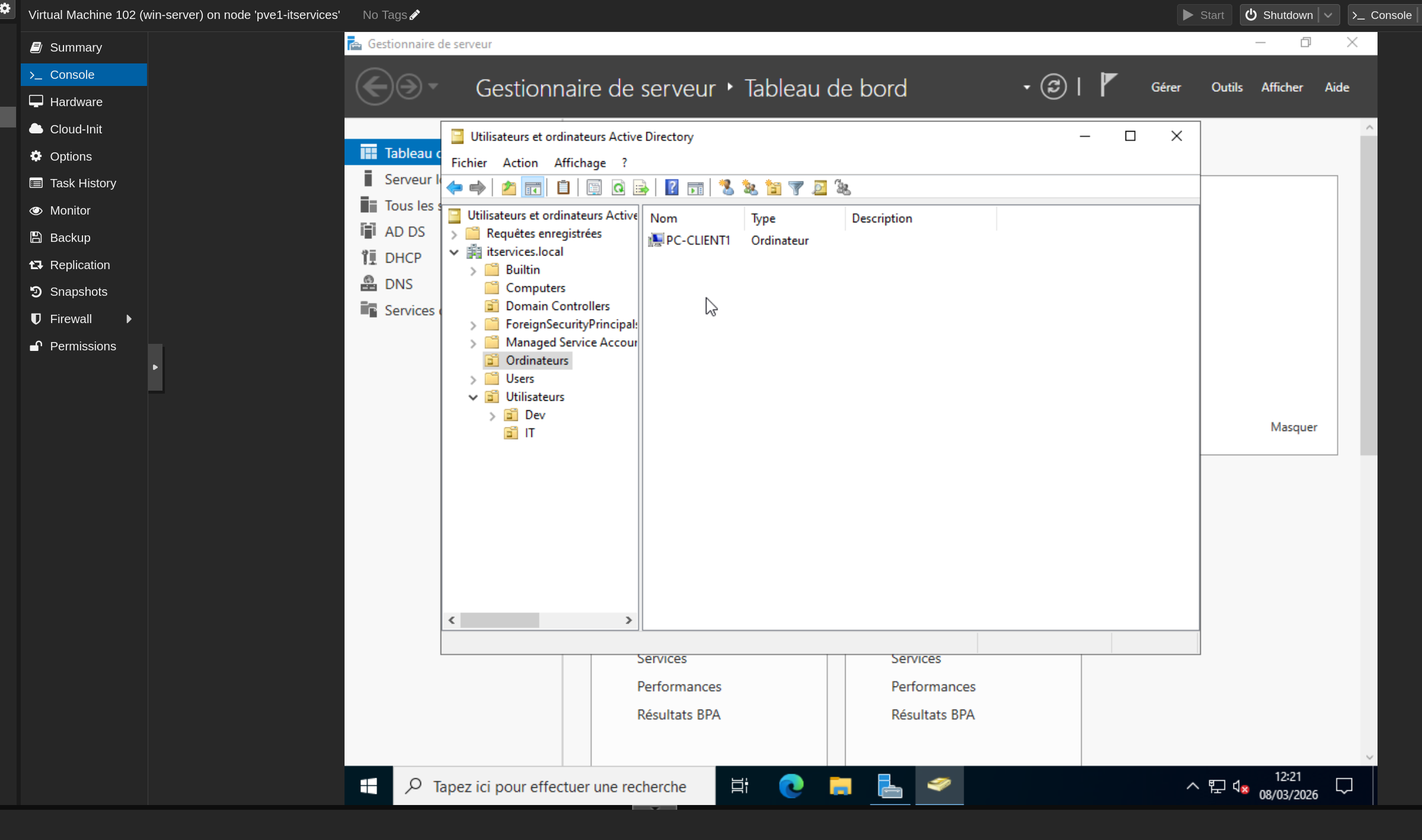Open the Action menu

520,163
